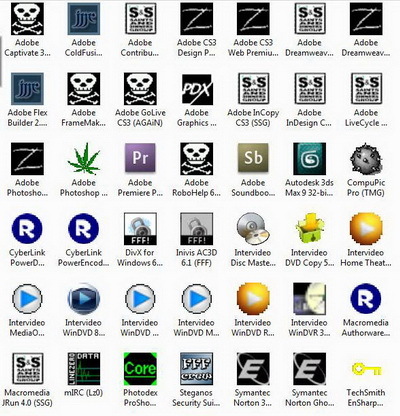Open the Adobe Soundbooth Sb icon

(253, 158)
